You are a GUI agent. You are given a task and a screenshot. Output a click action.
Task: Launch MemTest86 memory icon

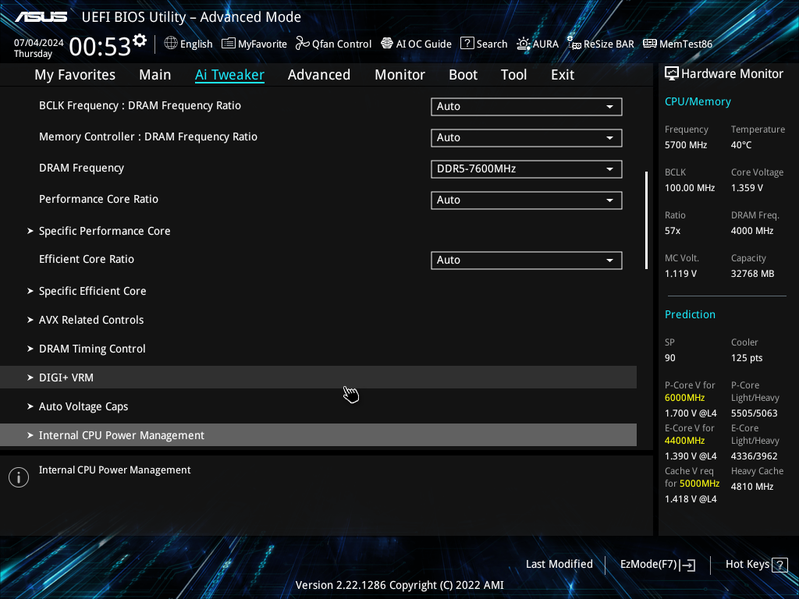click(x=650, y=43)
